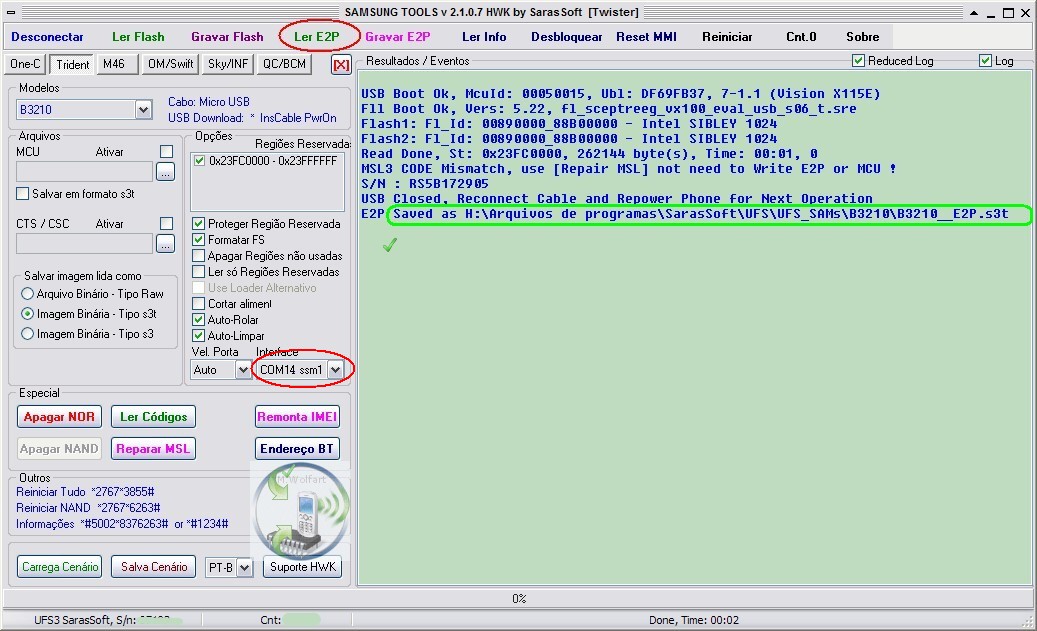
Task: Click the Reparar MSL button
Action: point(153,449)
